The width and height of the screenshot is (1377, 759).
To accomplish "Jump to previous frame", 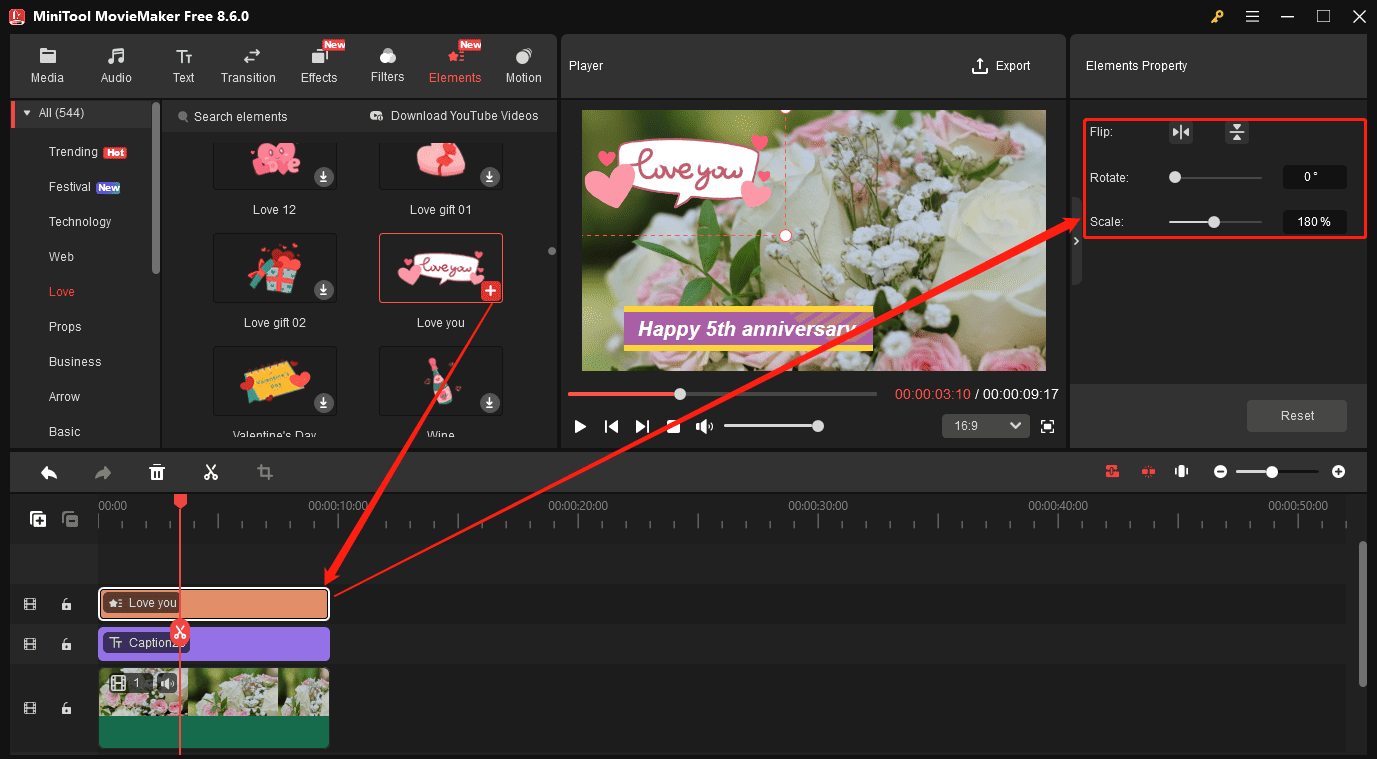I will point(611,427).
